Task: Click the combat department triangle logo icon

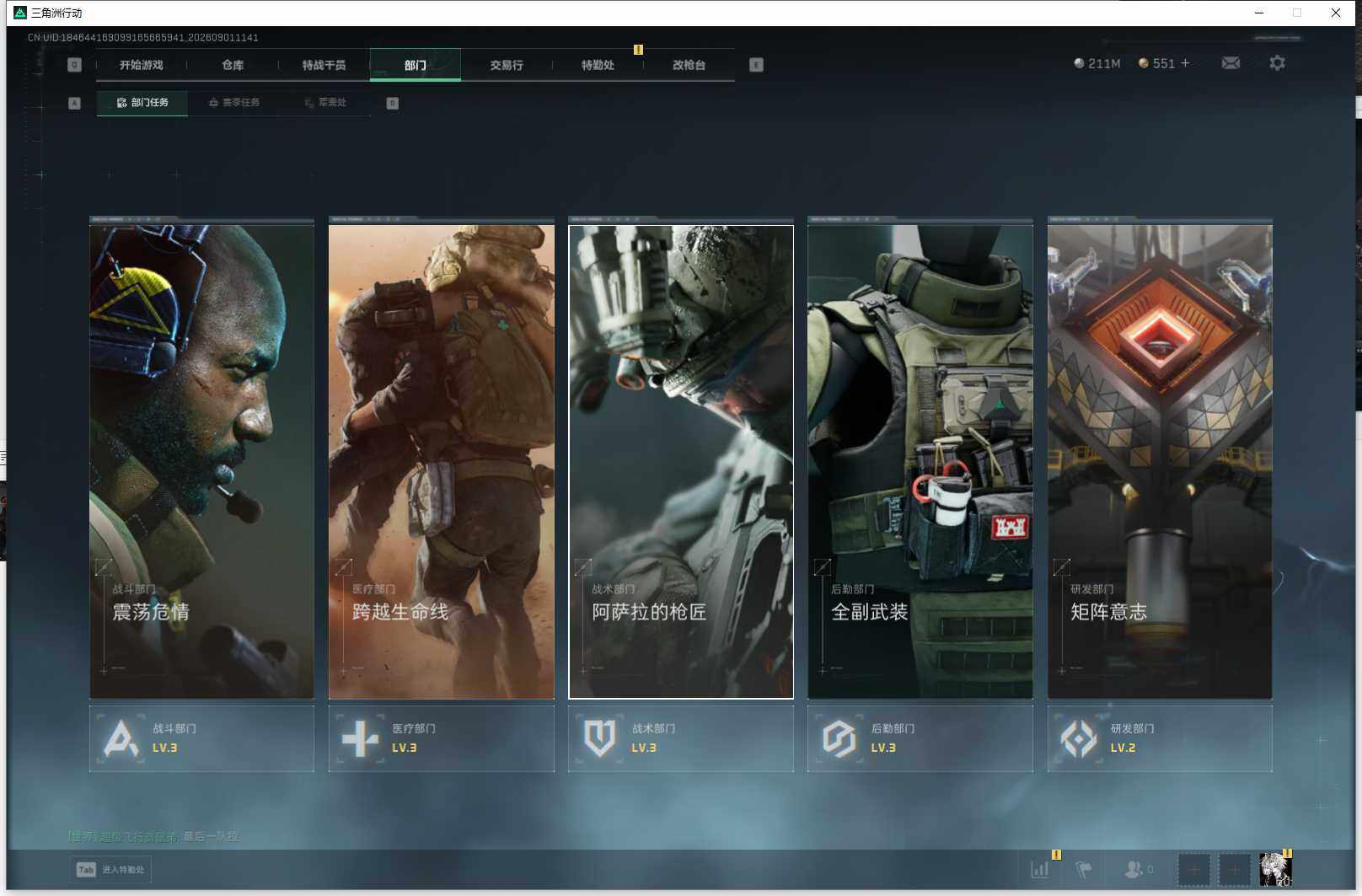Action: point(121,738)
